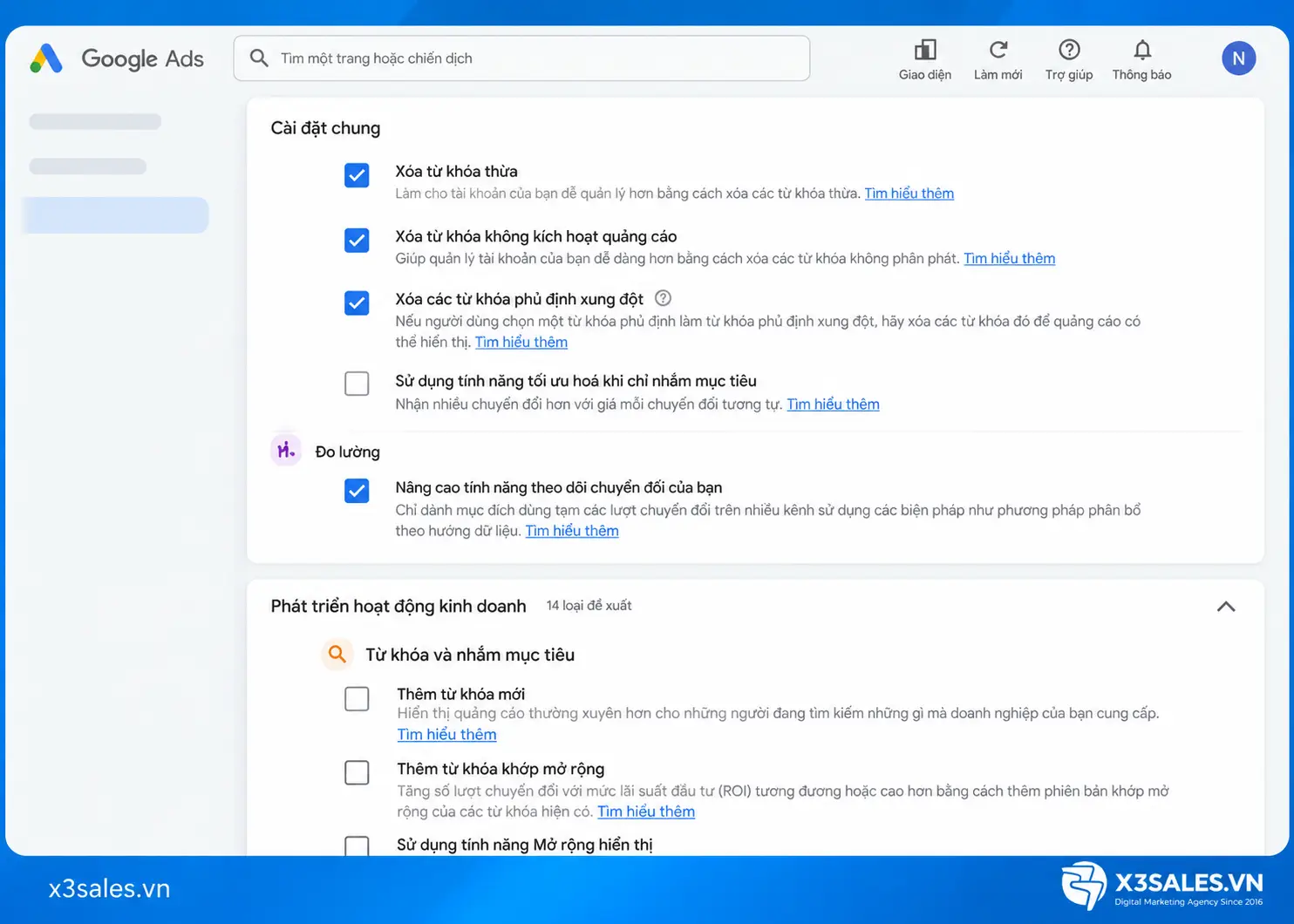Screen dimensions: 1294x924
Task: Open Tìm hiểu thêm under từ khóa phủ định xung đột
Action: (521, 343)
